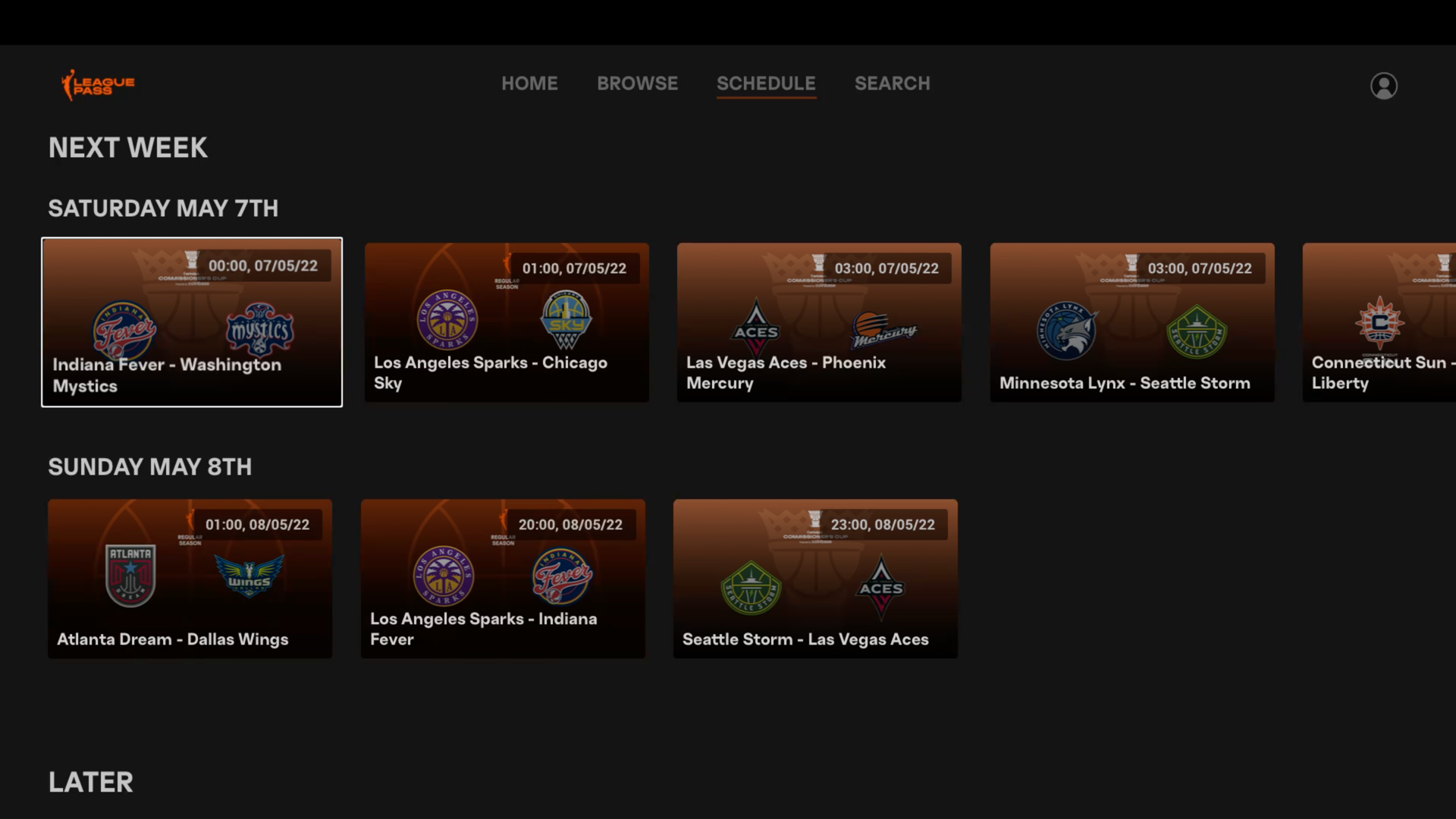This screenshot has width=1456, height=819.
Task: Open the Indiana Fever vs Washington Mystics game
Action: coord(191,322)
